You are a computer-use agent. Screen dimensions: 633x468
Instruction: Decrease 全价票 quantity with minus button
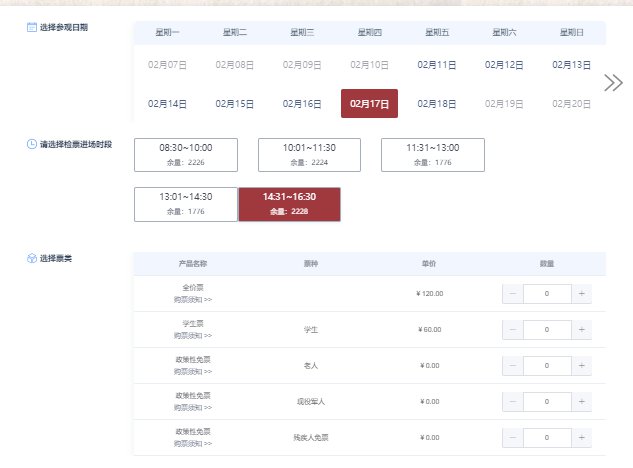tap(512, 294)
